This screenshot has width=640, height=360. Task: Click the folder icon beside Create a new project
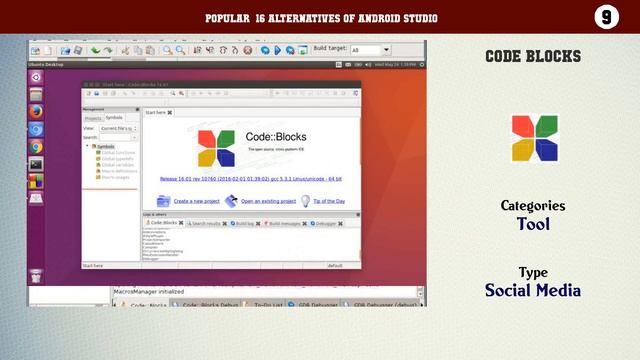pos(163,201)
